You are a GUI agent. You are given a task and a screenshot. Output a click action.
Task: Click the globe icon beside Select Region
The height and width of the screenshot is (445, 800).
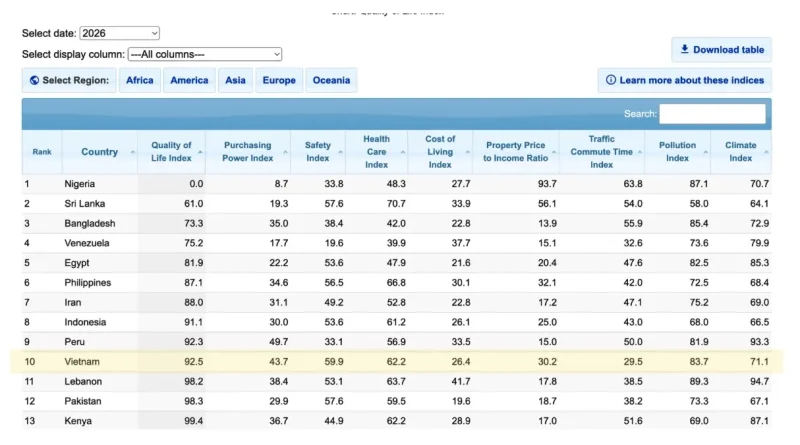coord(34,80)
